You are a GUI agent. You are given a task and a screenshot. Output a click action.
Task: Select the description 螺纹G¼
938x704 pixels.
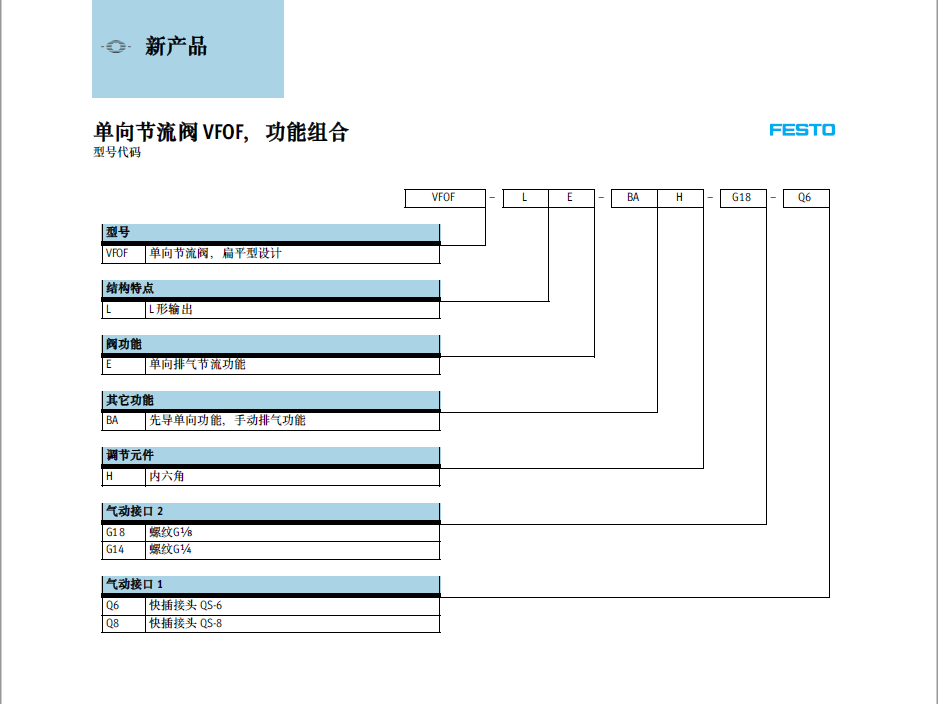pos(170,549)
